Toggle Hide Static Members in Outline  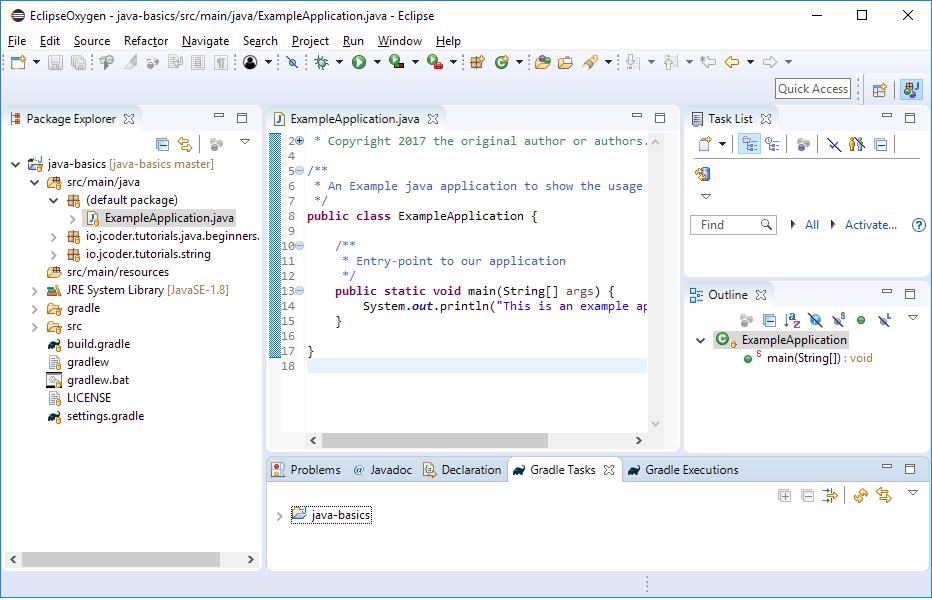(x=838, y=320)
